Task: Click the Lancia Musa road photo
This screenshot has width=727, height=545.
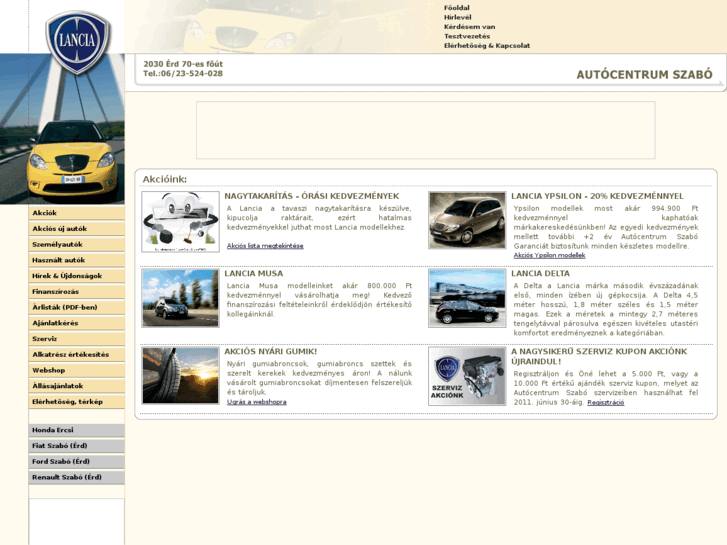Action: pos(180,298)
